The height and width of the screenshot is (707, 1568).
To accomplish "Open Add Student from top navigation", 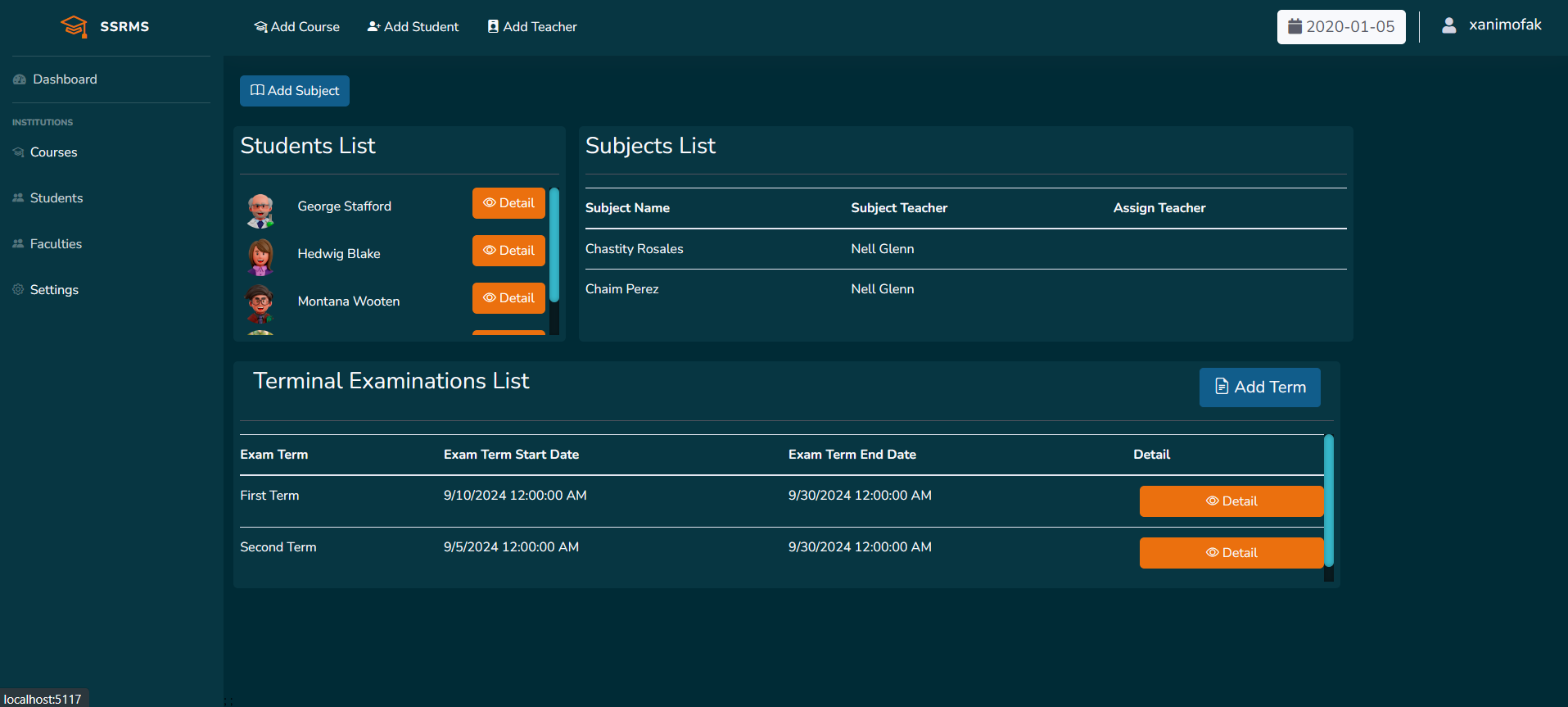I will click(x=413, y=27).
